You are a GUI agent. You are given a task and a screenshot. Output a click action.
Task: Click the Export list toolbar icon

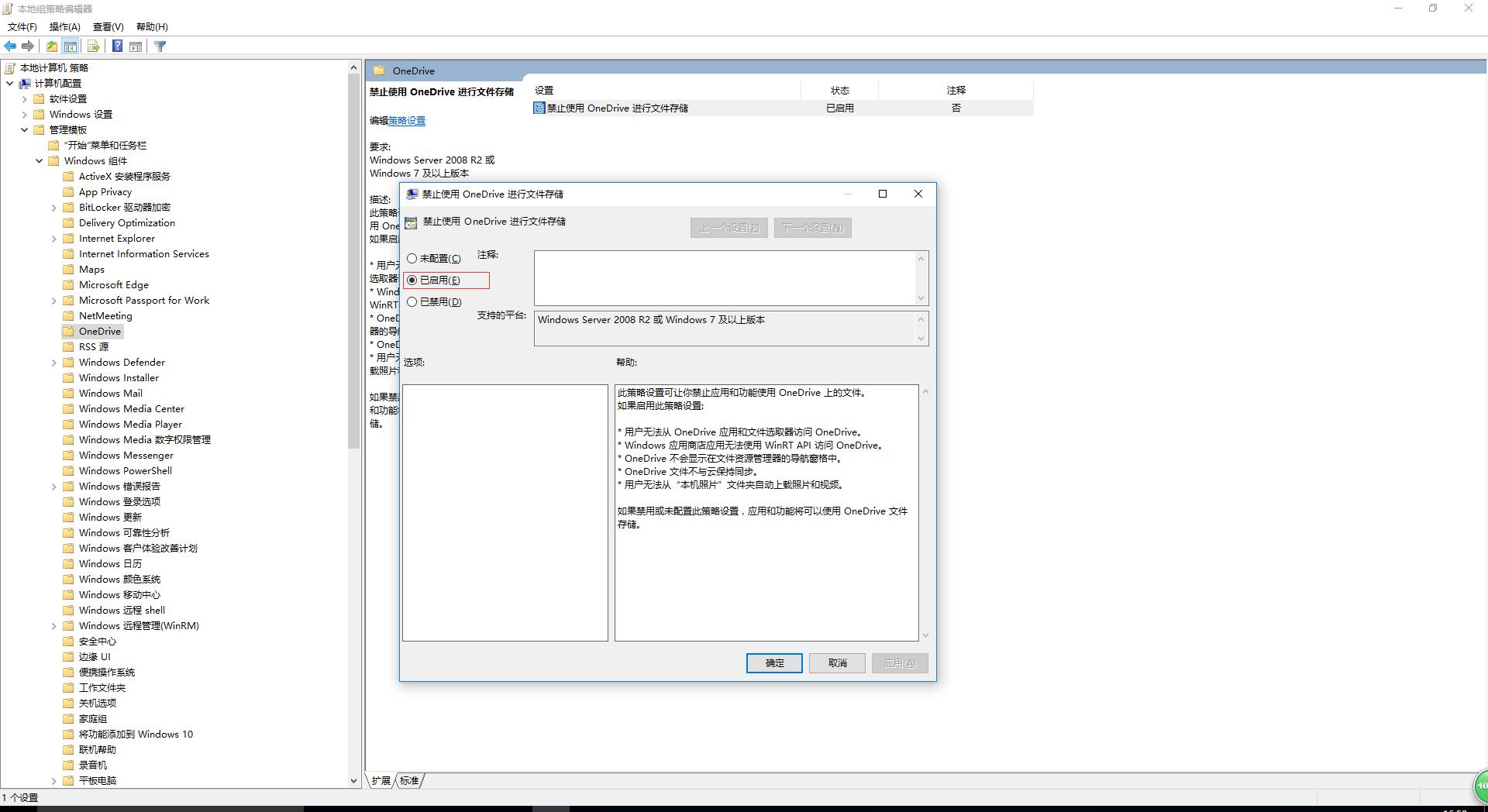point(94,46)
